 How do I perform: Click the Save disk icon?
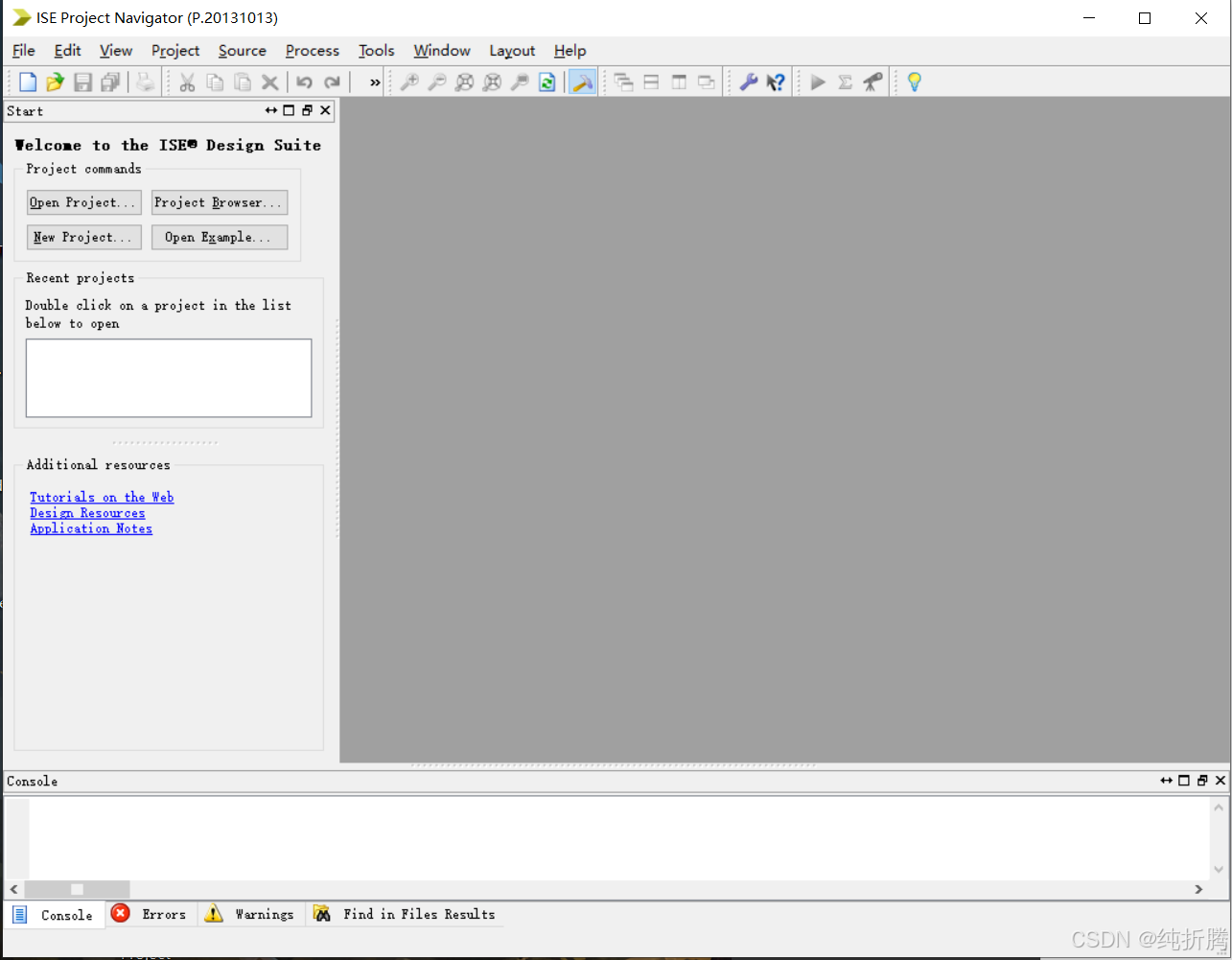83,82
